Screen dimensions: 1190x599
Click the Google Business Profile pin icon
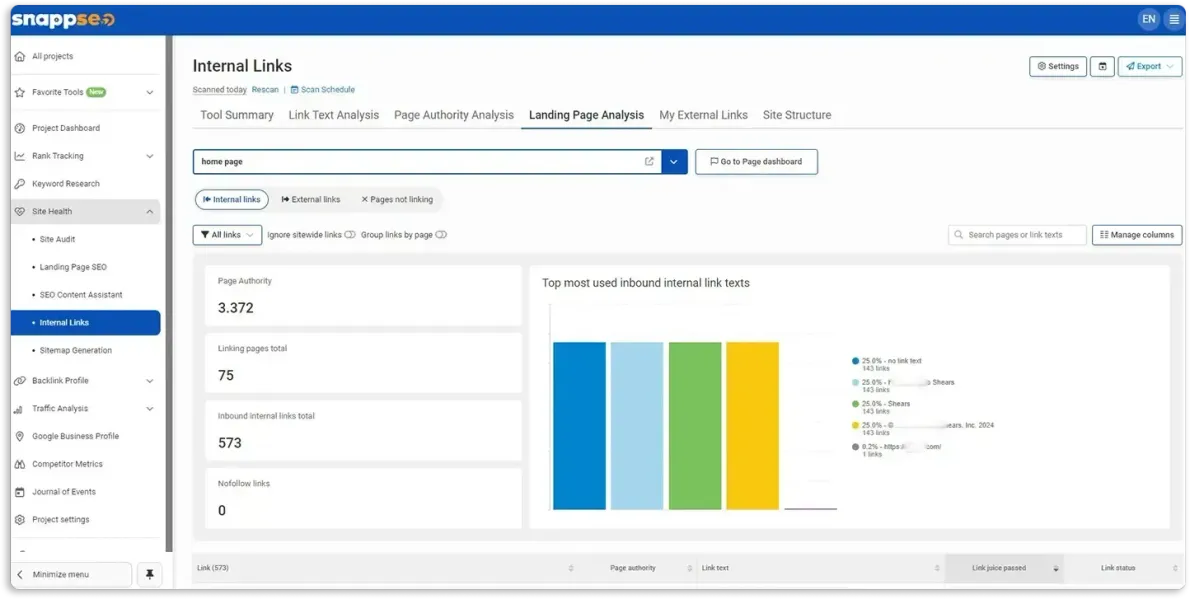[20, 437]
